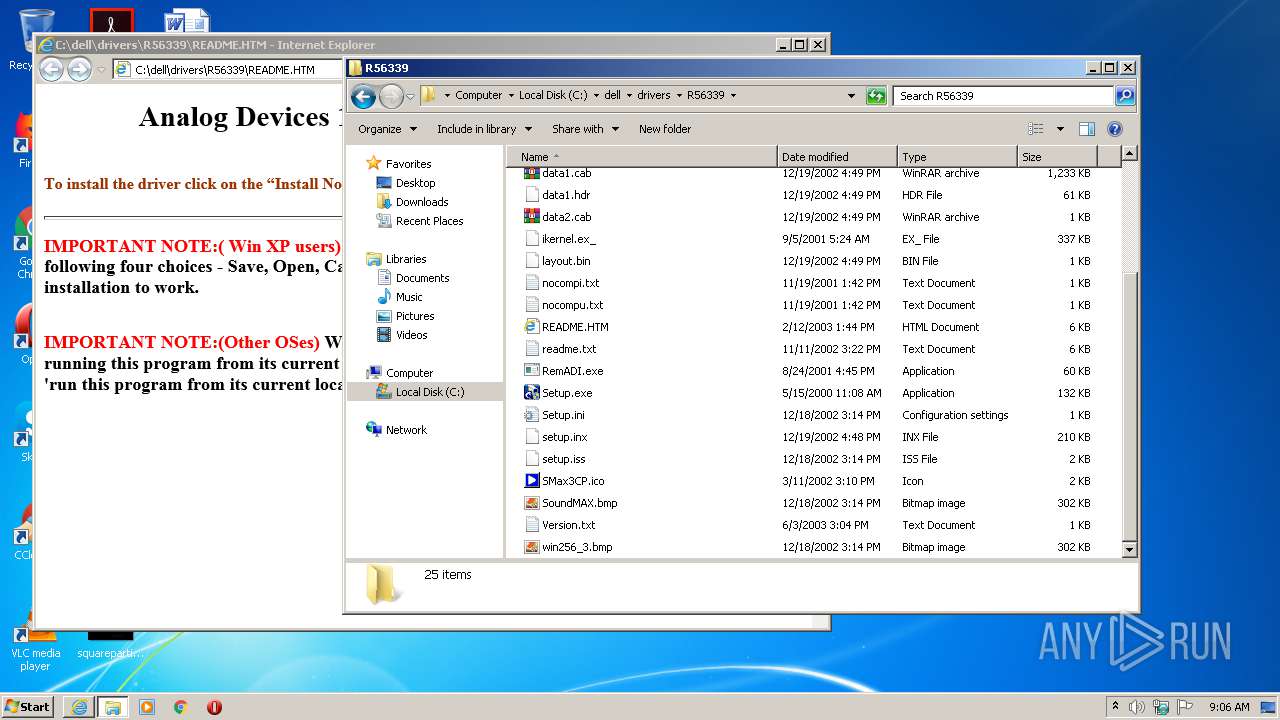Open Desktop in navigation pane
The image size is (1280, 720).
pyautogui.click(x=415, y=183)
